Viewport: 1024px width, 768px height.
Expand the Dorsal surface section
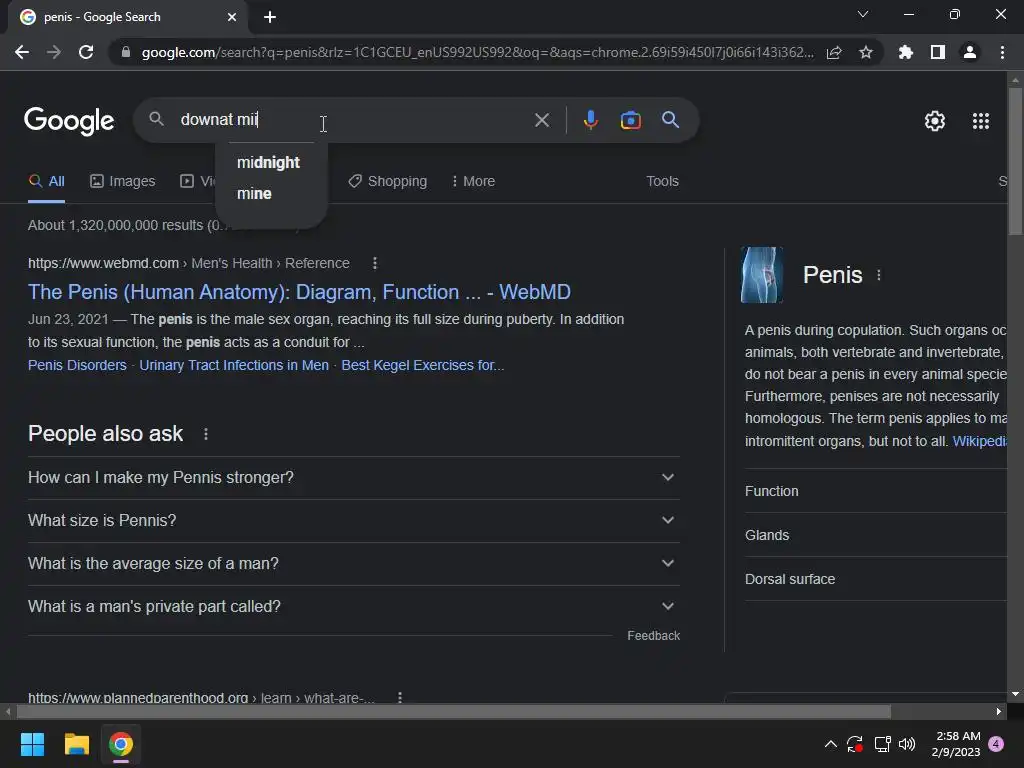tap(876, 579)
